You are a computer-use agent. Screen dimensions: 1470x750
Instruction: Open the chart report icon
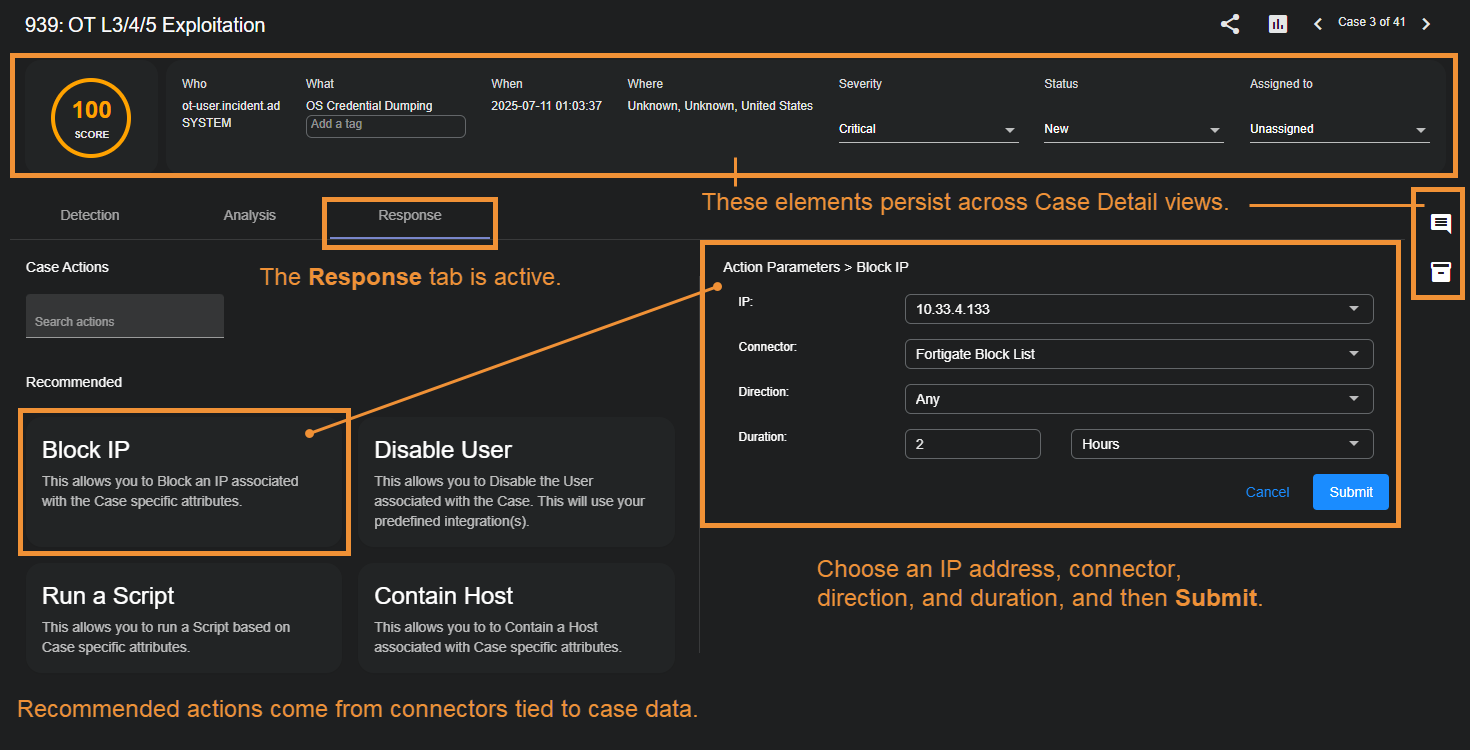coord(1277,25)
